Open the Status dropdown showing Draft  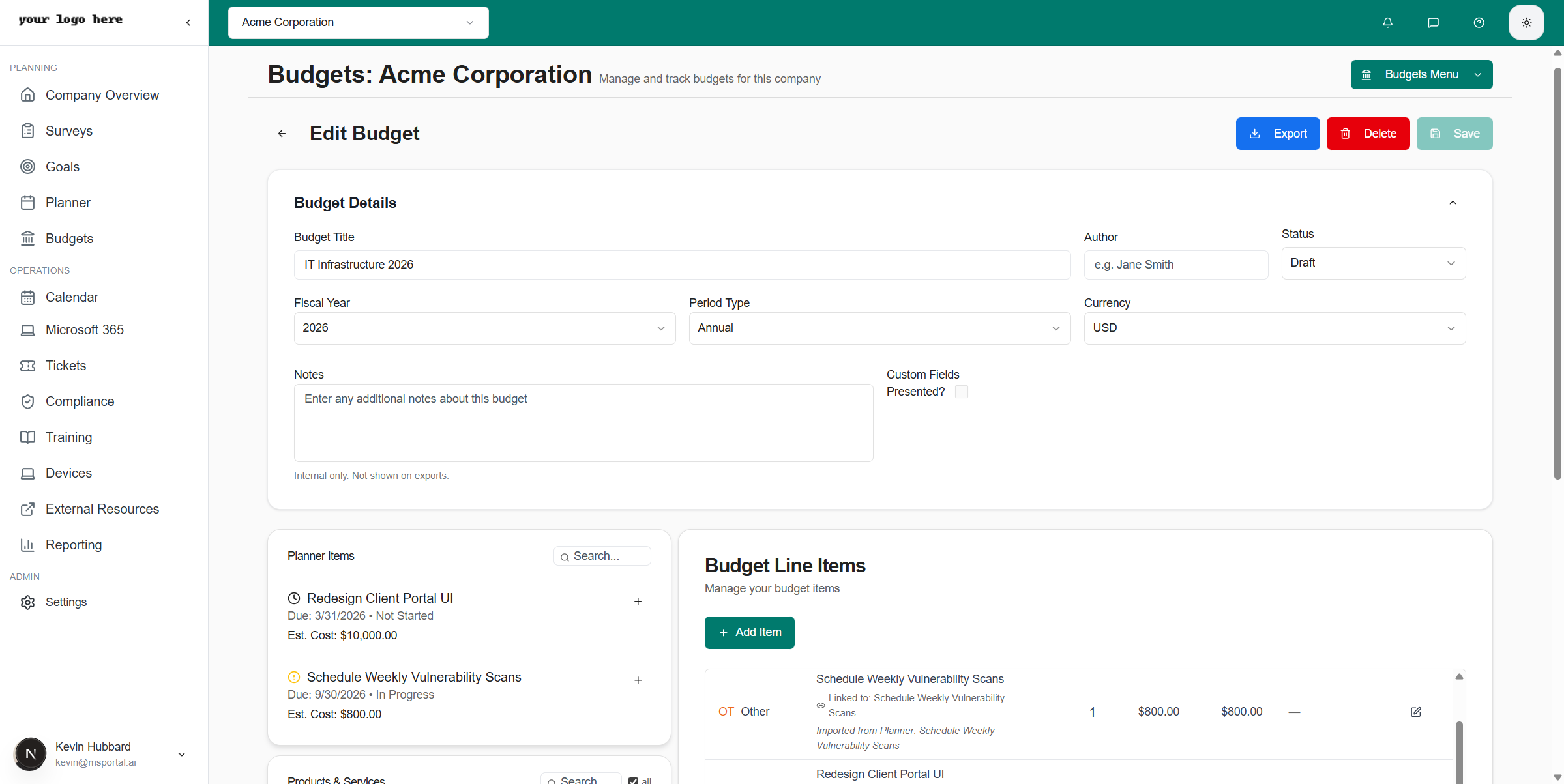click(1372, 263)
